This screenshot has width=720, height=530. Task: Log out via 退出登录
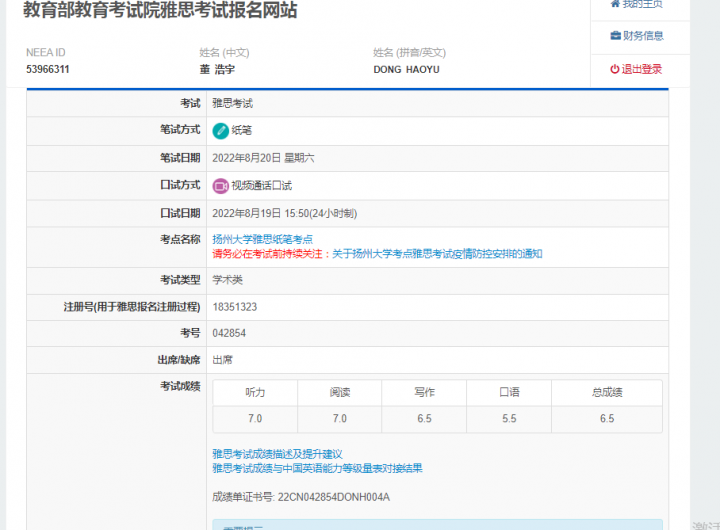tap(641, 69)
